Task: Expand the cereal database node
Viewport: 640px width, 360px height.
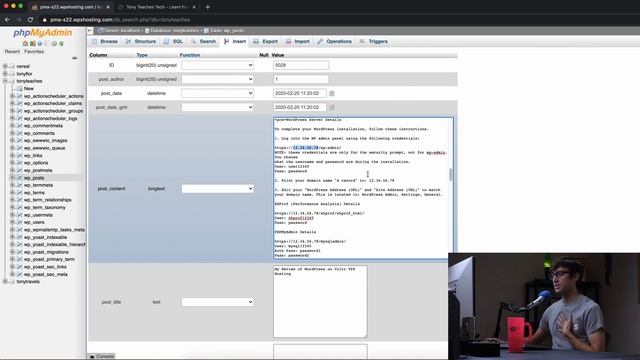Action: pyautogui.click(x=5, y=66)
